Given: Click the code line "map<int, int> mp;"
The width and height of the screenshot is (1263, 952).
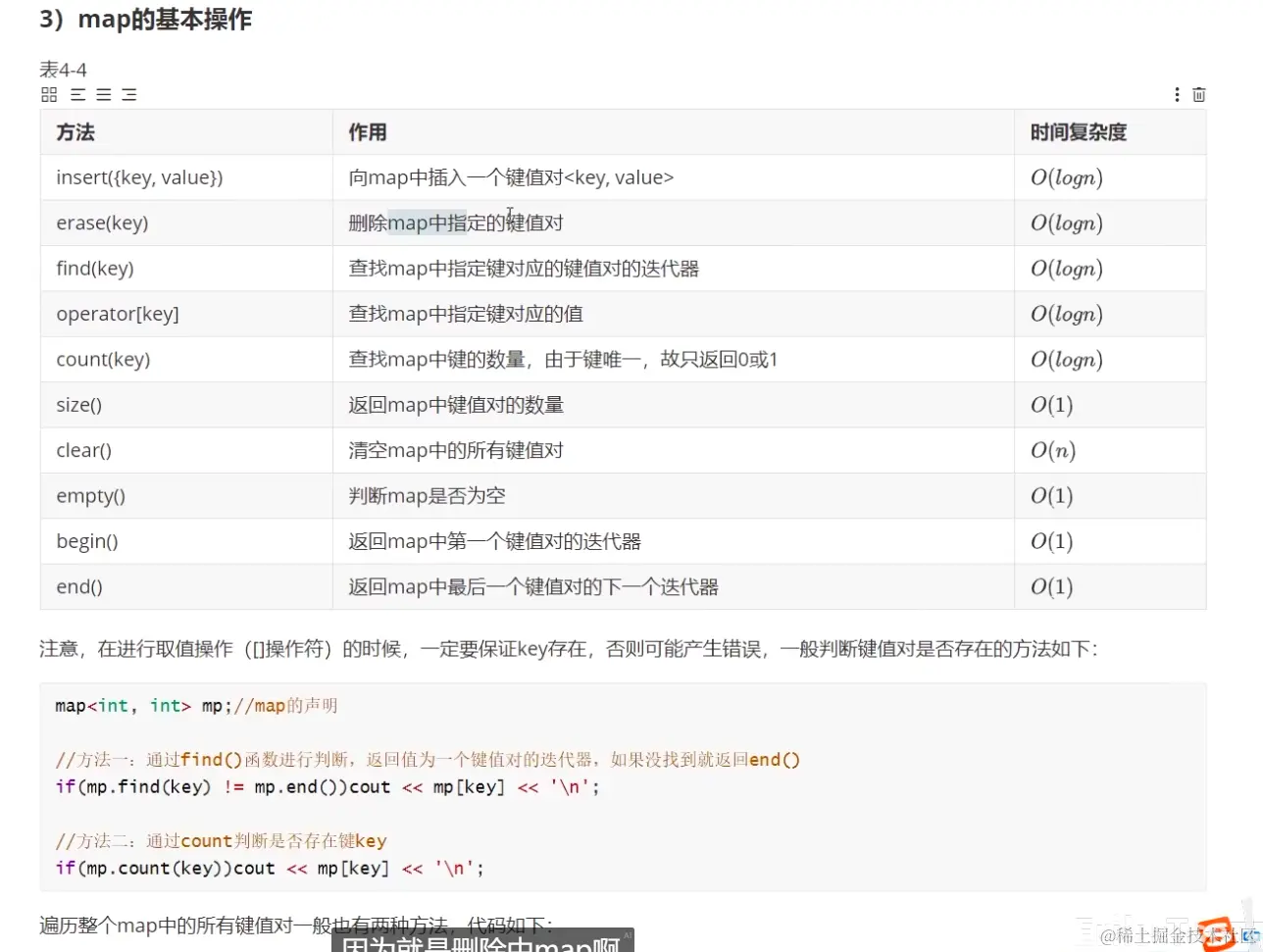Looking at the screenshot, I should click(196, 706).
